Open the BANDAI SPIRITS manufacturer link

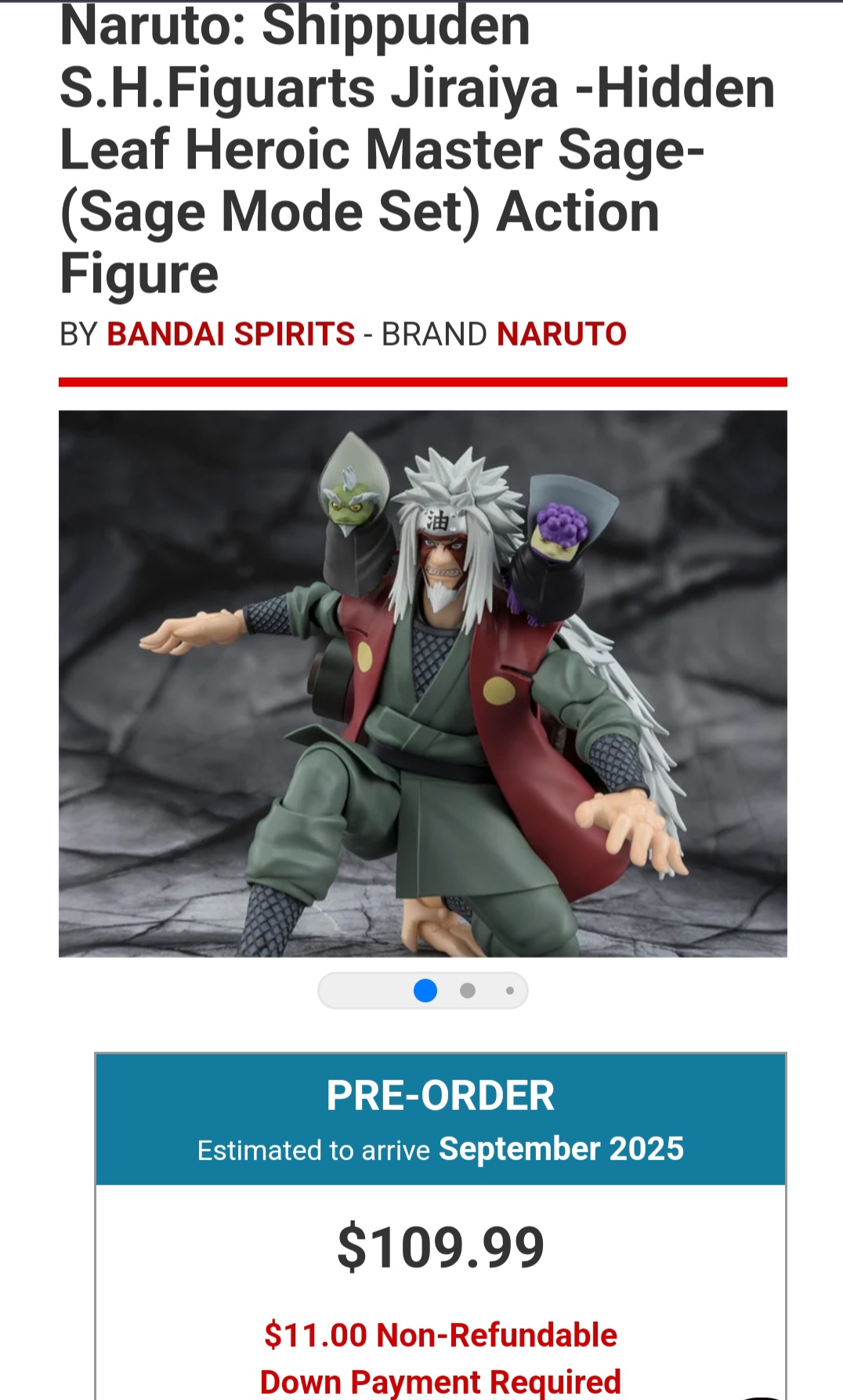pos(230,334)
